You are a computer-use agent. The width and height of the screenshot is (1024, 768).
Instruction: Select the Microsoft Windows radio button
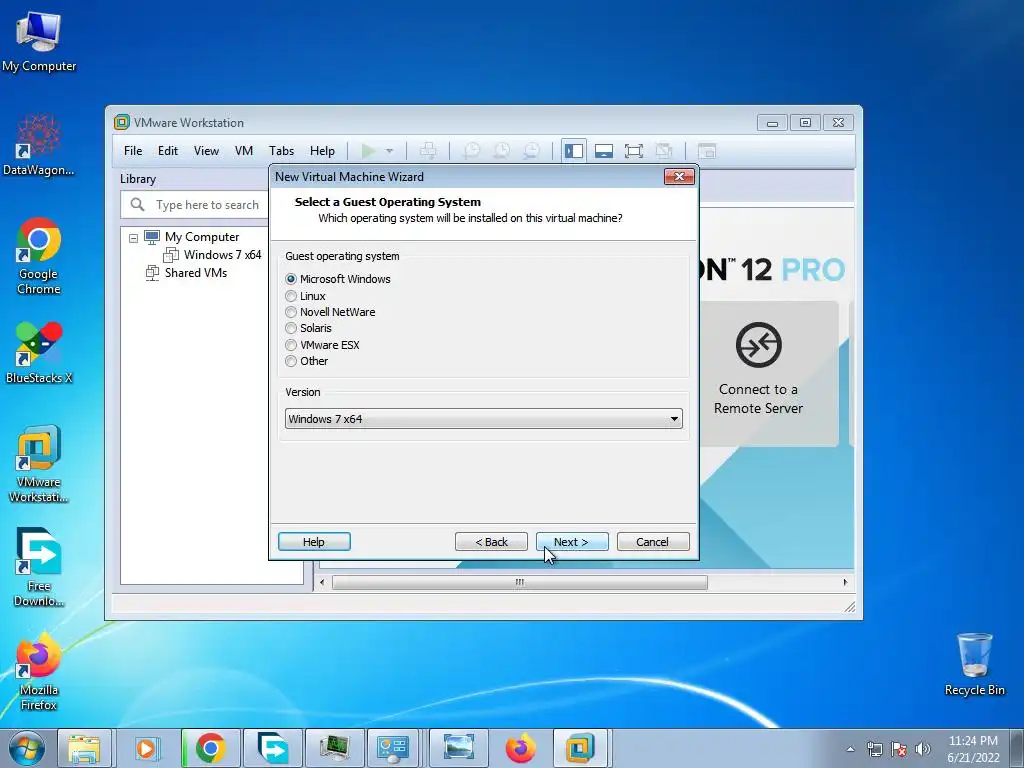[x=291, y=279]
